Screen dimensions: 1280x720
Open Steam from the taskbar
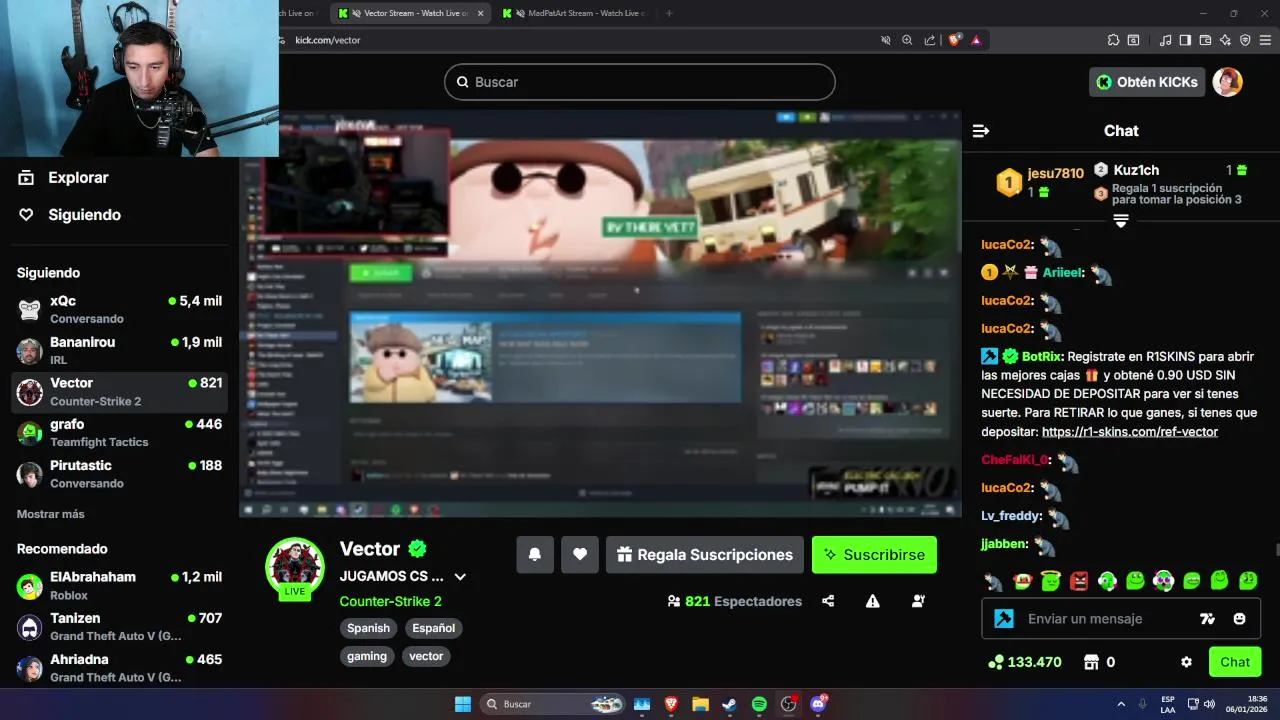[729, 704]
